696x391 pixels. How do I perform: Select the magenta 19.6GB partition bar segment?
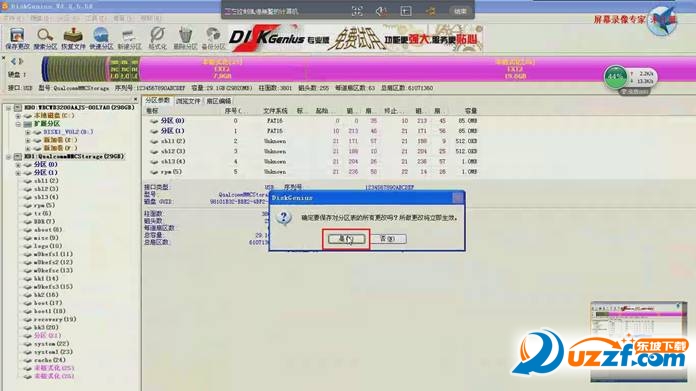point(502,69)
